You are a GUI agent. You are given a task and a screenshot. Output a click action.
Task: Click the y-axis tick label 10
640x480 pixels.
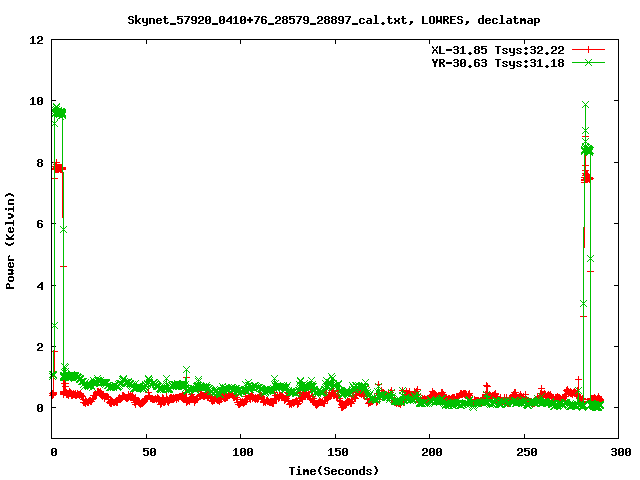[36, 101]
